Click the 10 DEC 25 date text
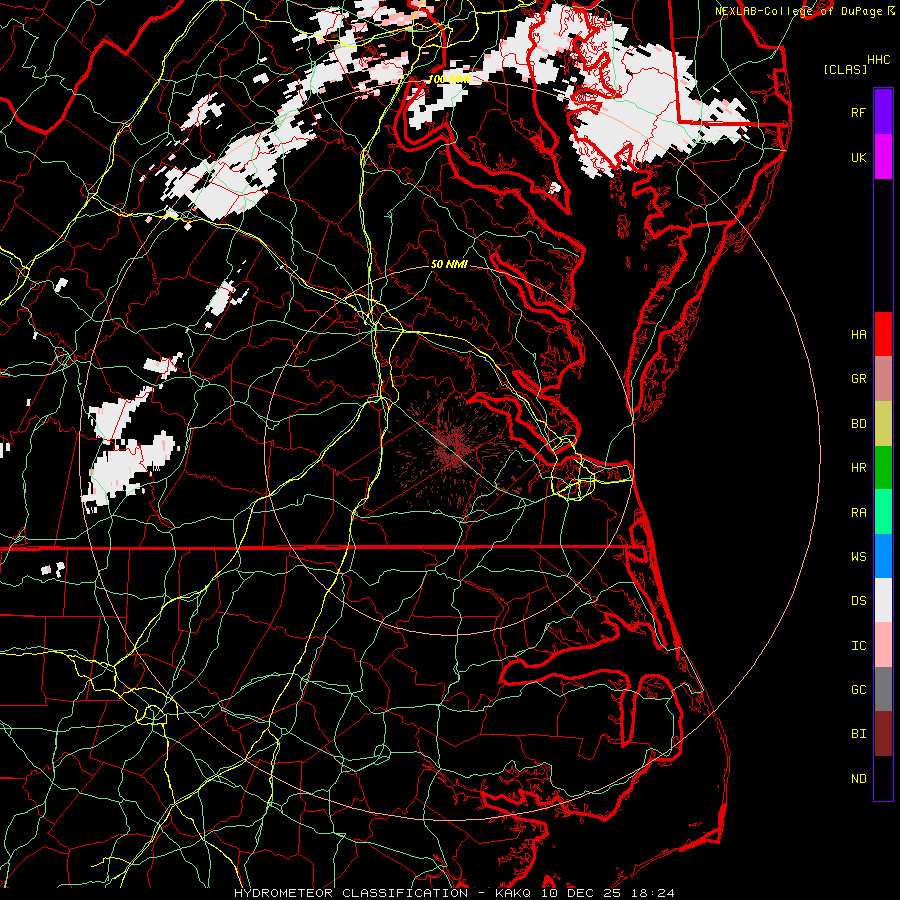The image size is (900, 900). point(581,893)
